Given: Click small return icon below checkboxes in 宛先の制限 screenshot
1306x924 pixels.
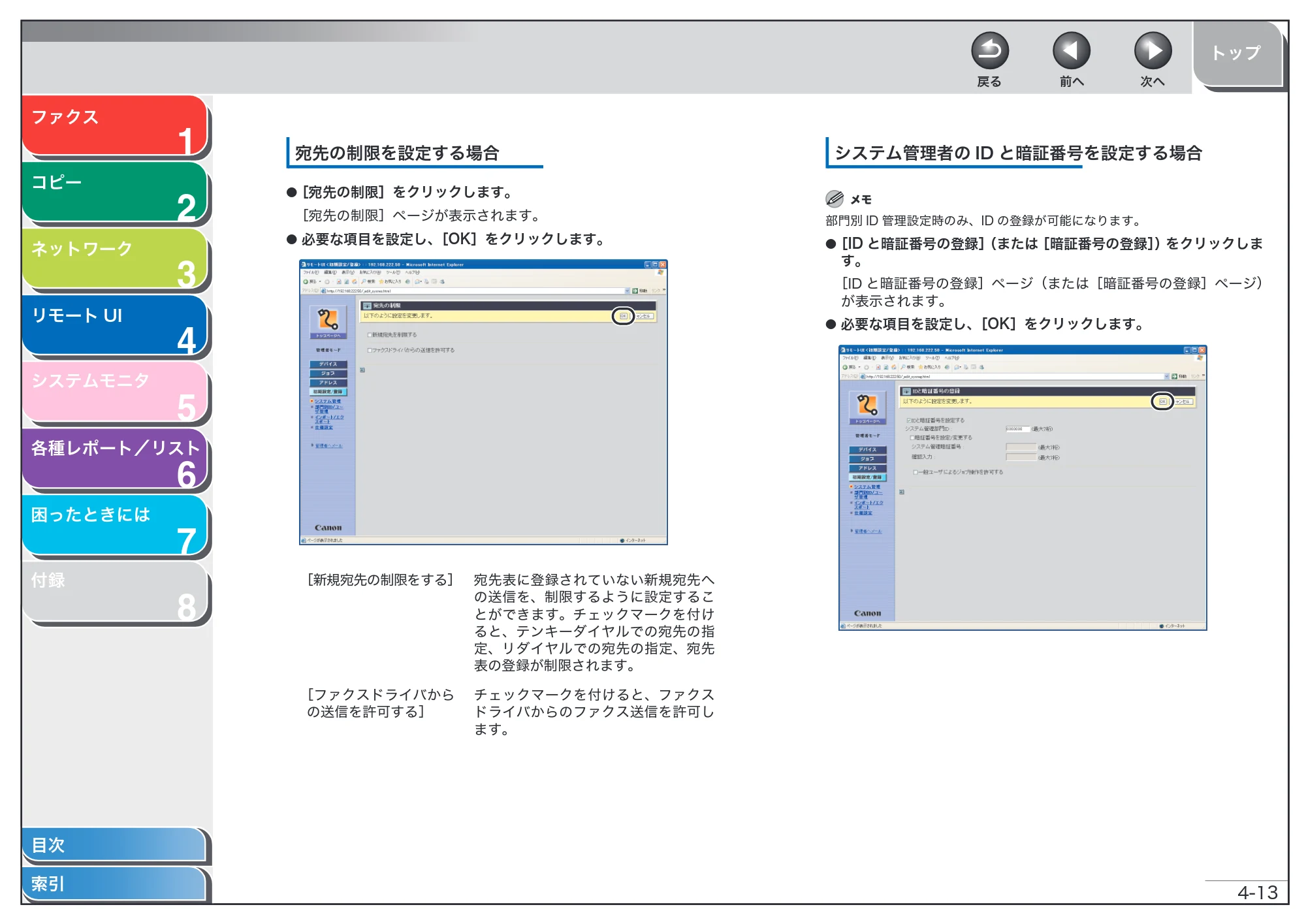Looking at the screenshot, I should coord(362,370).
